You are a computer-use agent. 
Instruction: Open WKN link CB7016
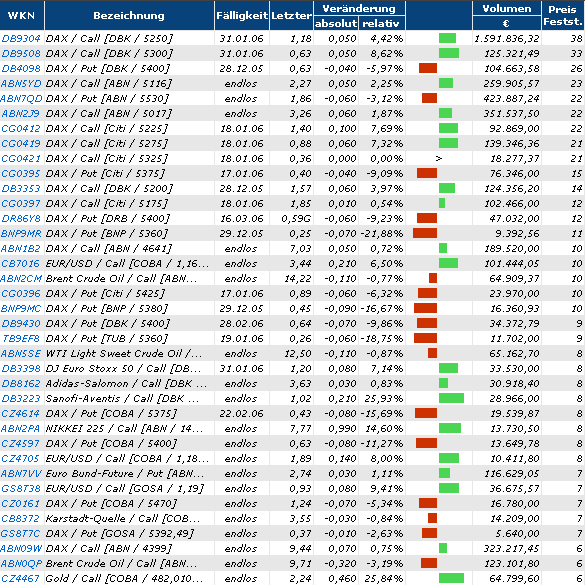21,263
